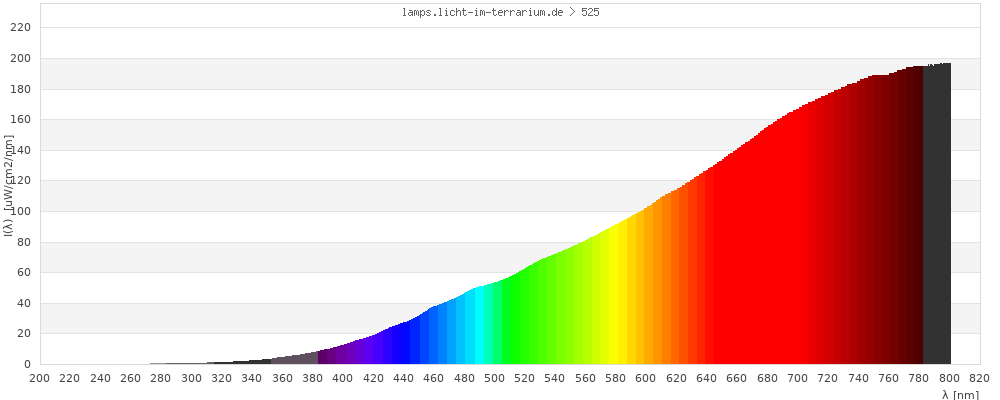Image resolution: width=1000 pixels, height=400 pixels.
Task: Click the 800 tick label on wavelength axis
Action: point(950,379)
